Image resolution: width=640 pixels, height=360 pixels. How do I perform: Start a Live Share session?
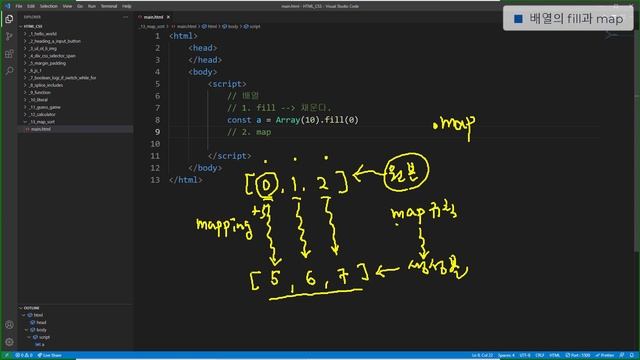[x=49, y=355]
